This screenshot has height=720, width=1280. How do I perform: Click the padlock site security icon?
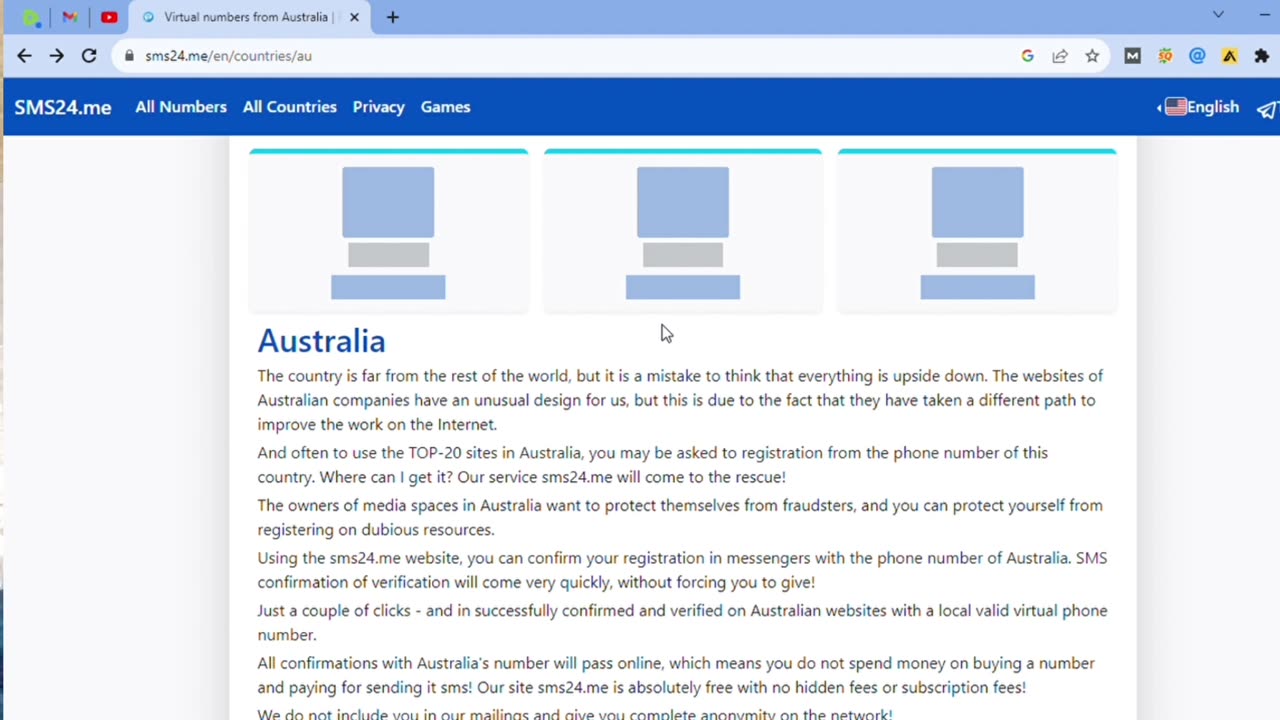tap(129, 56)
